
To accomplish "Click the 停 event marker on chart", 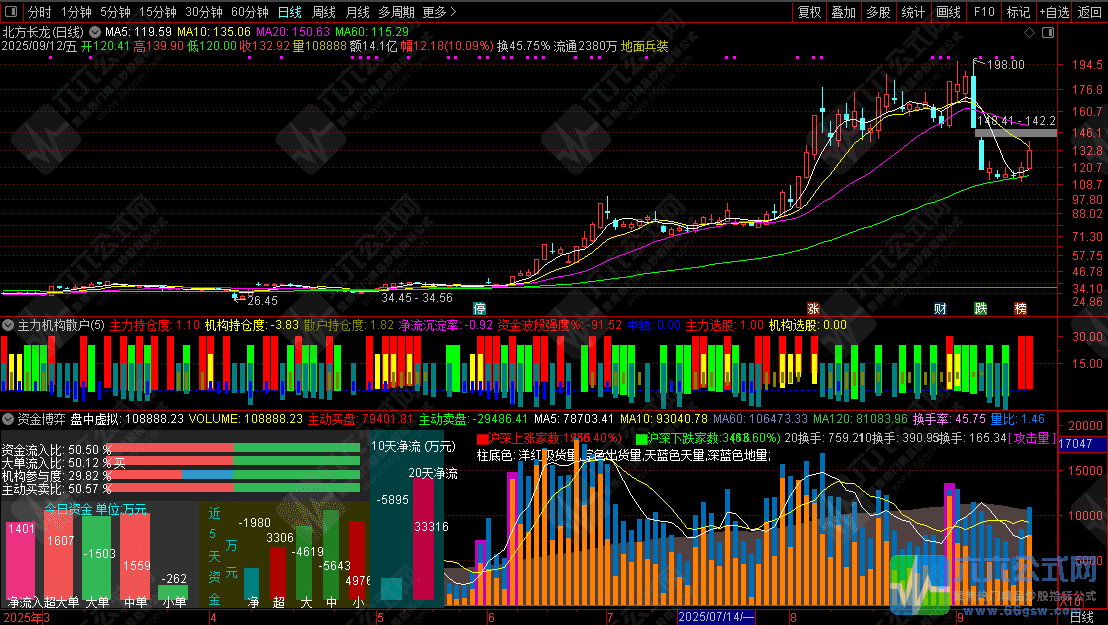I will [480, 307].
